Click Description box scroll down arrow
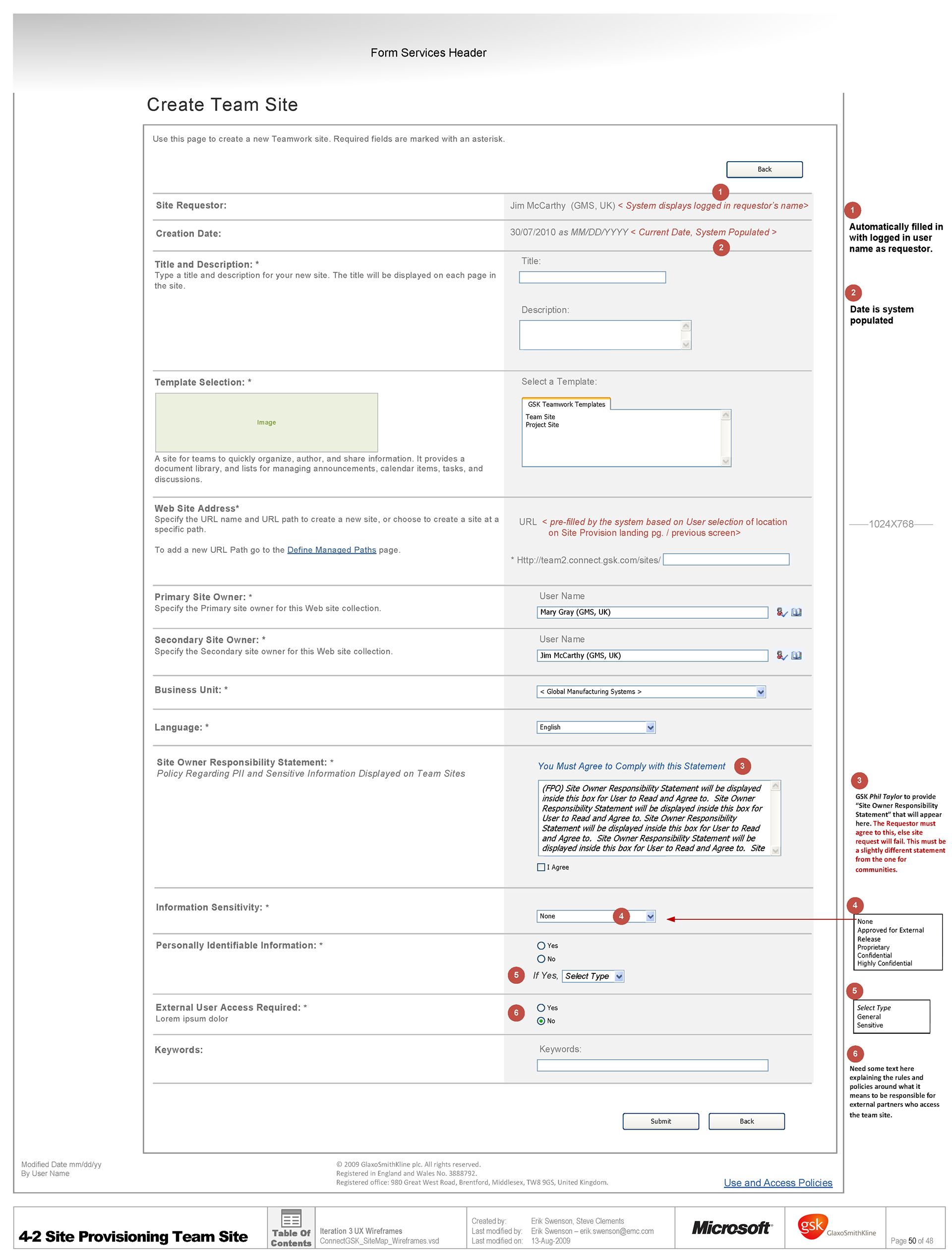This screenshot has width=952, height=1255. pyautogui.click(x=686, y=344)
